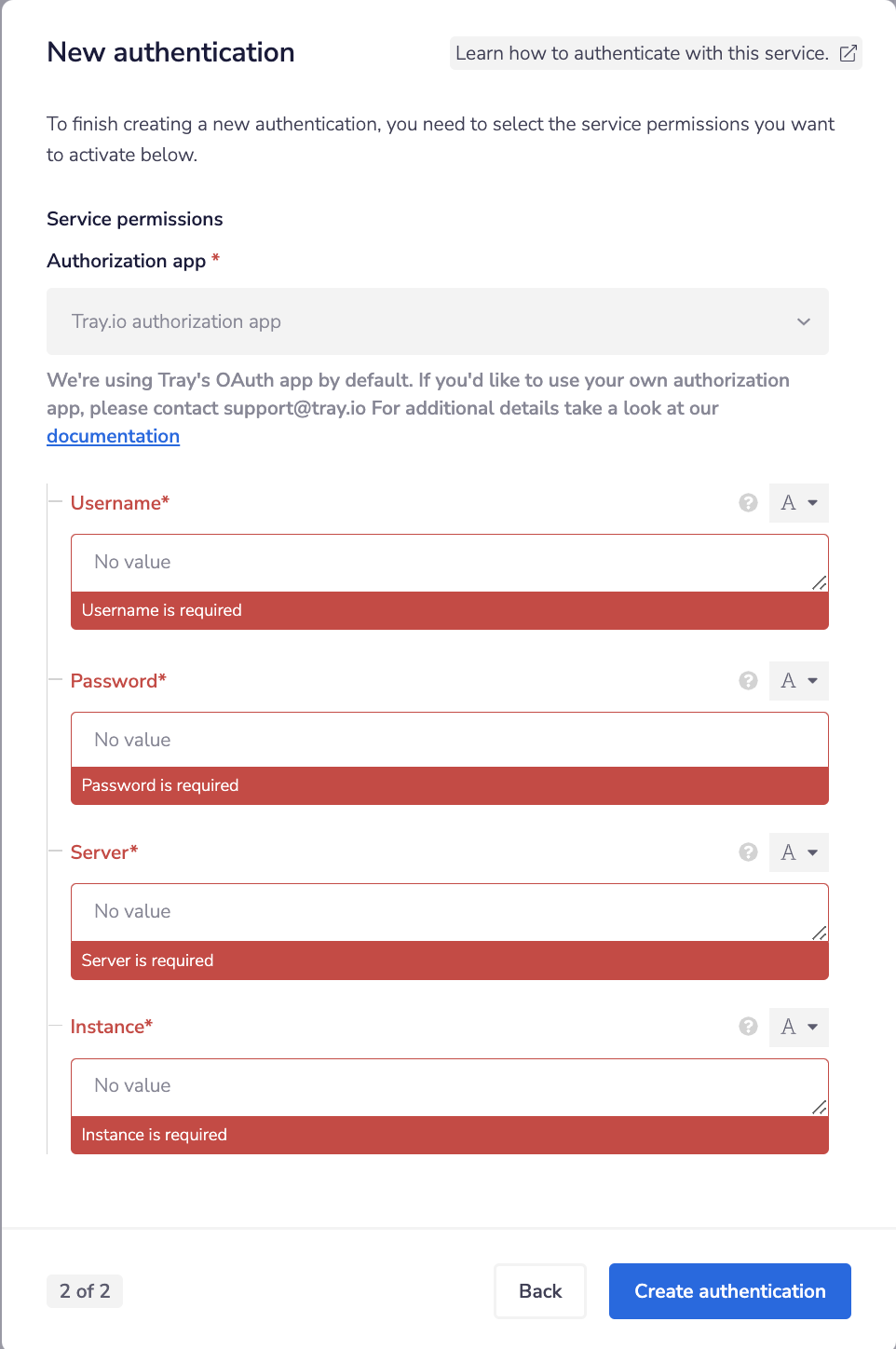Open the Username field's 'A' type selector
The width and height of the screenshot is (896, 1349).
(x=798, y=502)
